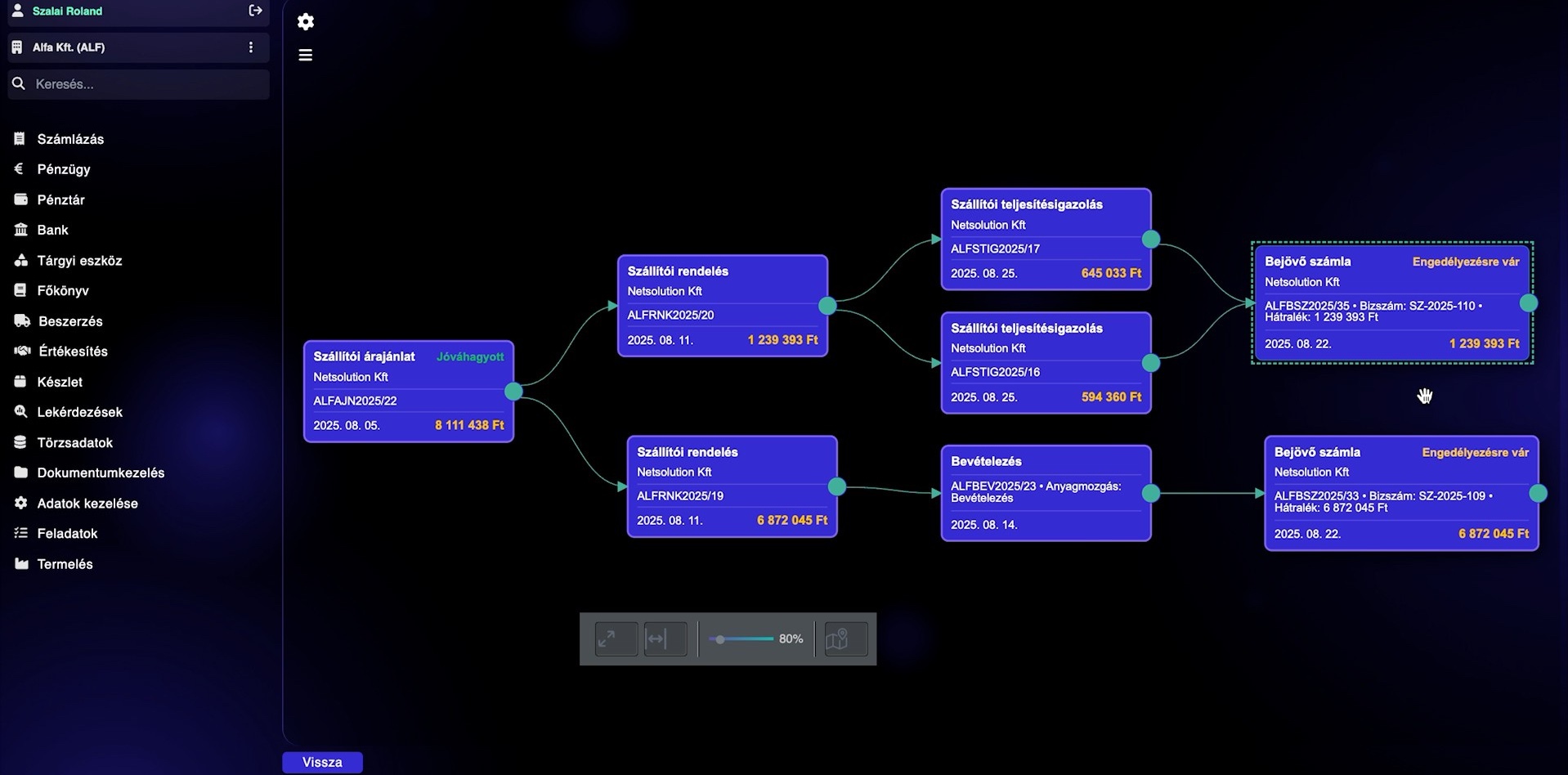Click the logout icon next to Szalai Roland
Screen dimensions: 1568x775
pos(255,11)
